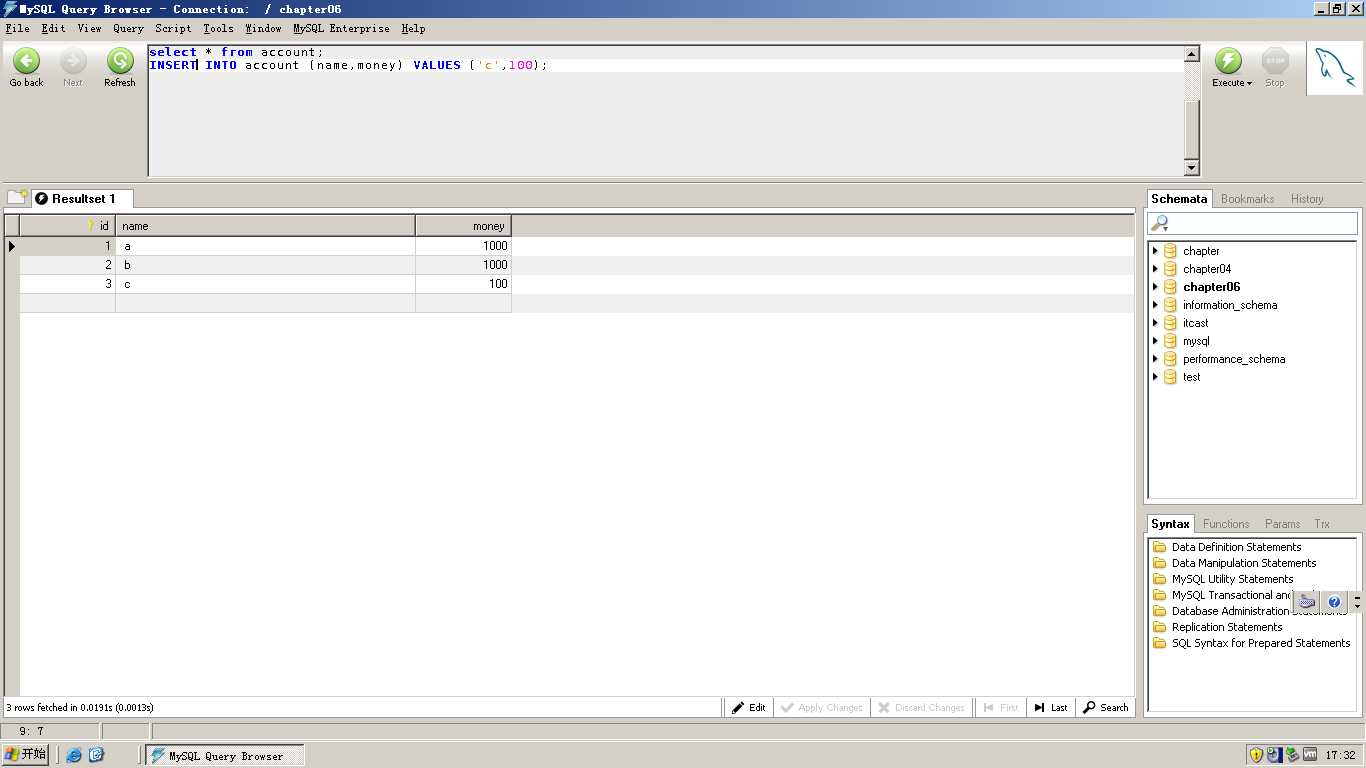Select the cell with name 'c'
The width and height of the screenshot is (1366, 768).
pos(265,284)
